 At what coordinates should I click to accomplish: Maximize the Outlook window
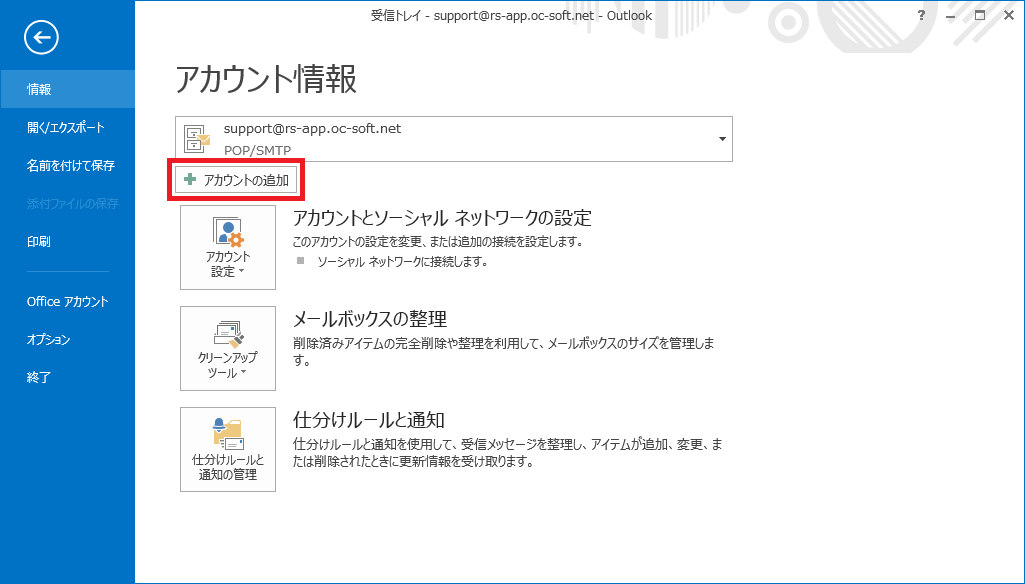[980, 16]
